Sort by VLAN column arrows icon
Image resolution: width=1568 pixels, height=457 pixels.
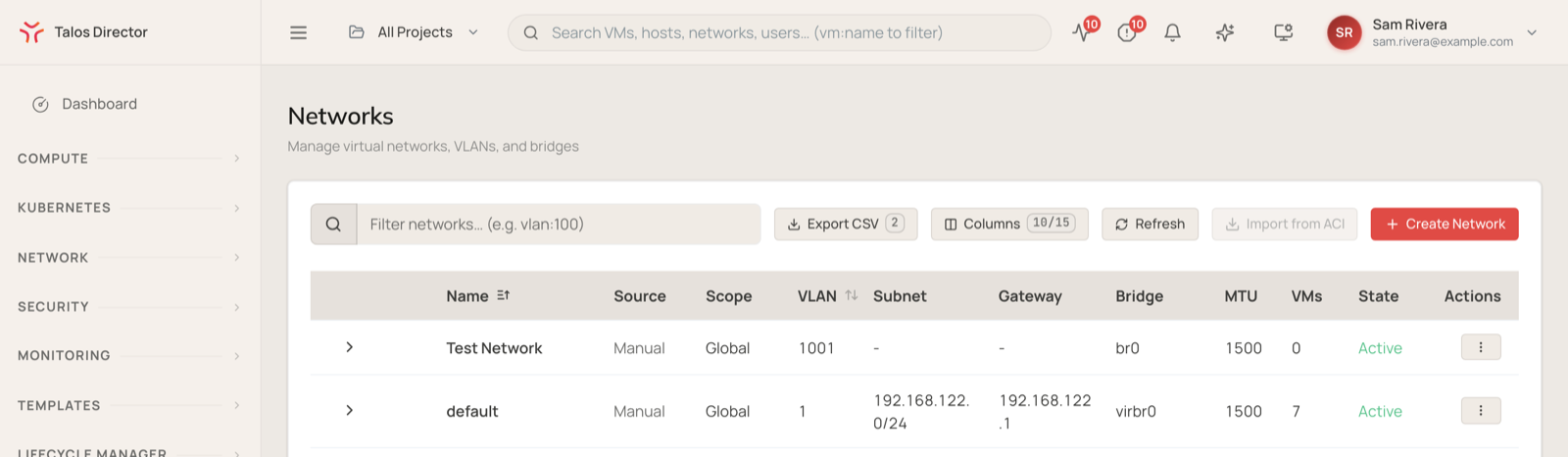851,295
